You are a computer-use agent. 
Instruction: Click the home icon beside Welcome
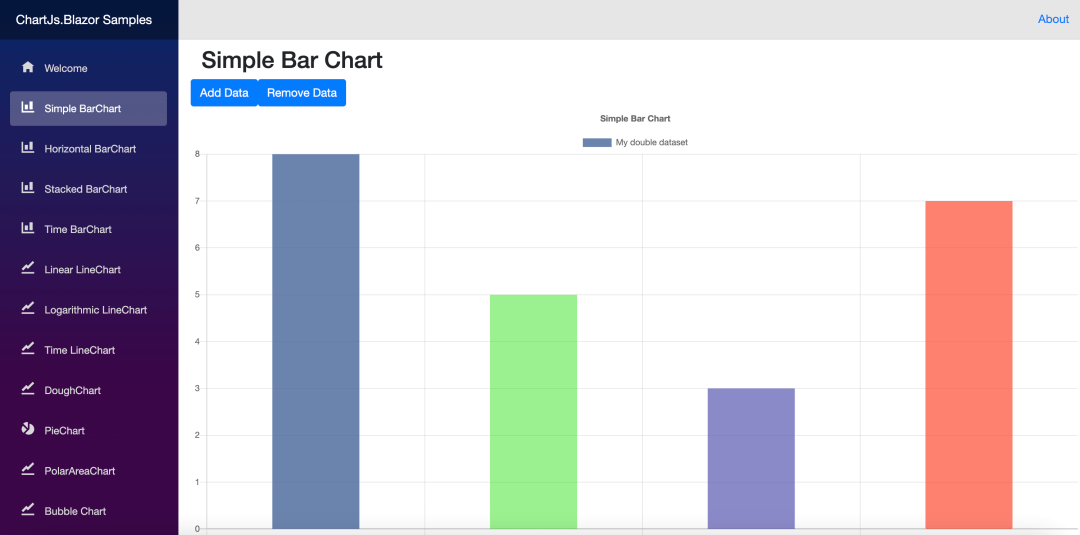tap(28, 67)
